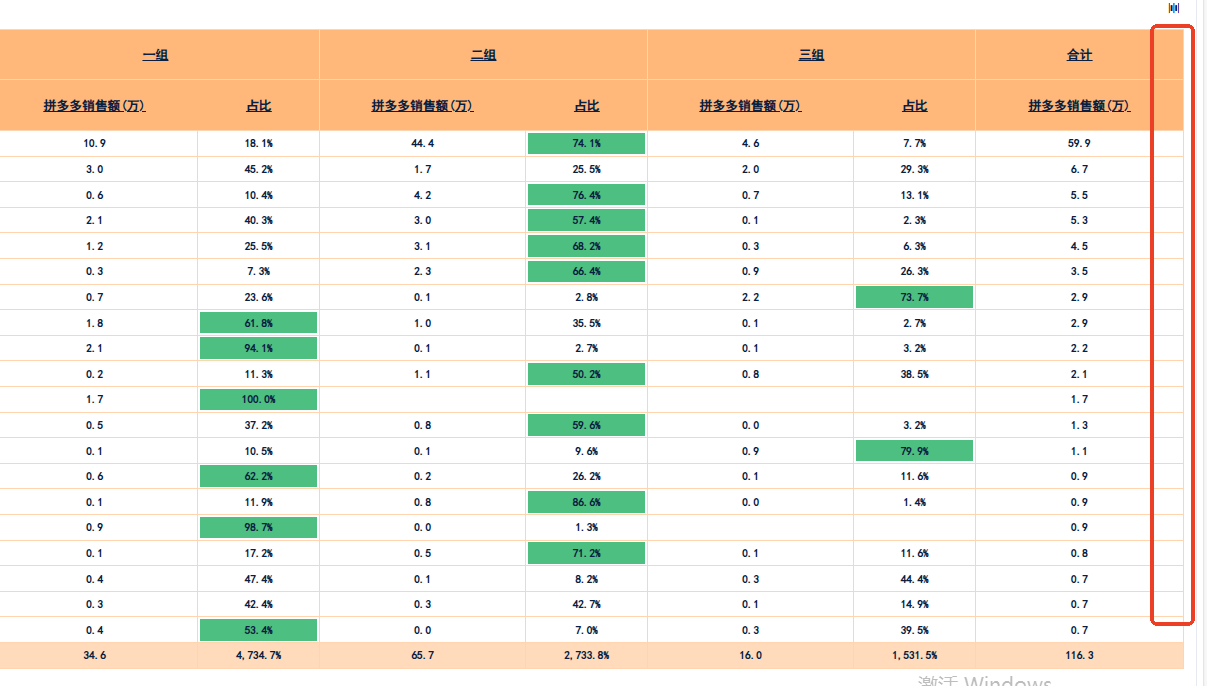1207x686 pixels.
Task: Select 拼多多销售额(万) header under 三组
Action: 750,106
